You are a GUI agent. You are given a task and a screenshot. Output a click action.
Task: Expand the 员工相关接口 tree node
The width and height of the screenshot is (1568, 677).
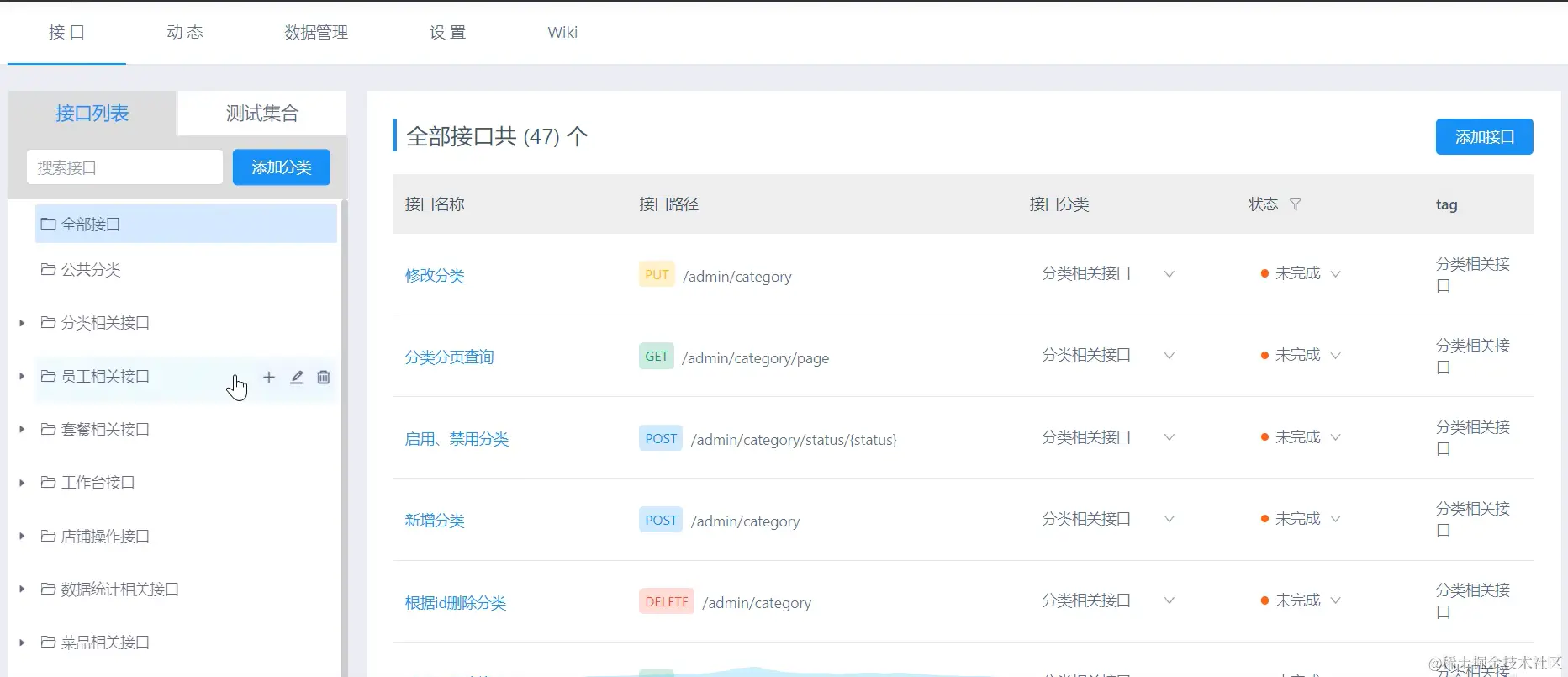[22, 377]
